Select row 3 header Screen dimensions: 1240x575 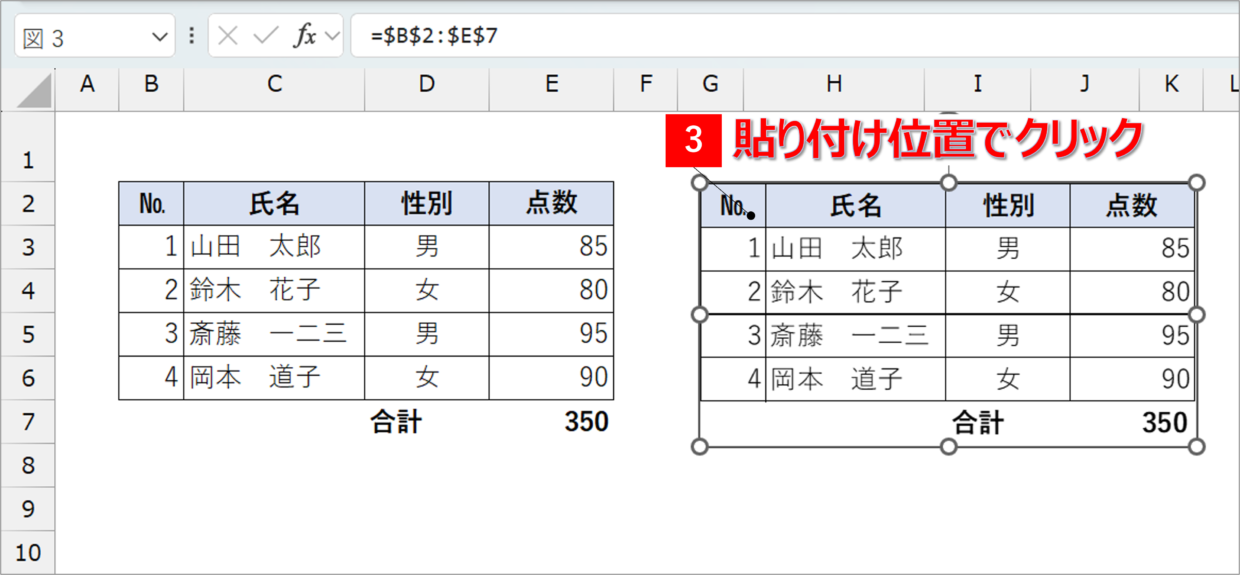[27, 247]
